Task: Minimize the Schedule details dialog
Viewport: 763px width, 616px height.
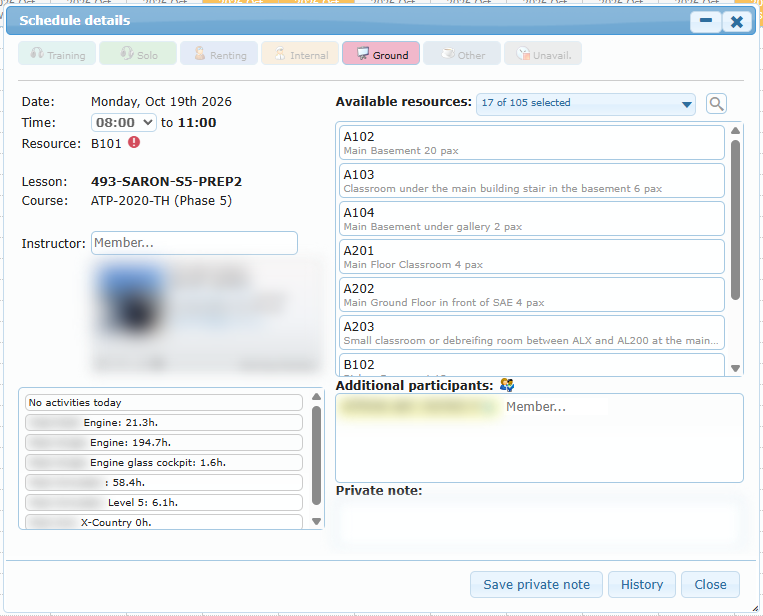Action: [x=706, y=21]
